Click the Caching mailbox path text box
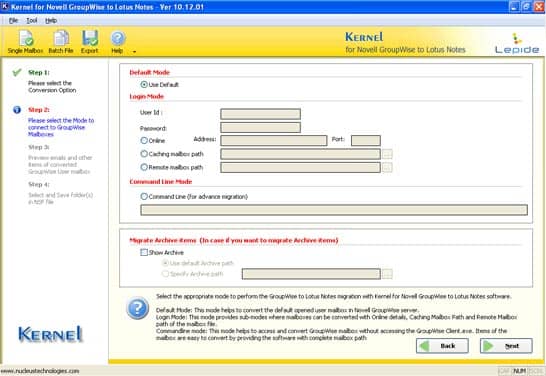 pos(300,154)
